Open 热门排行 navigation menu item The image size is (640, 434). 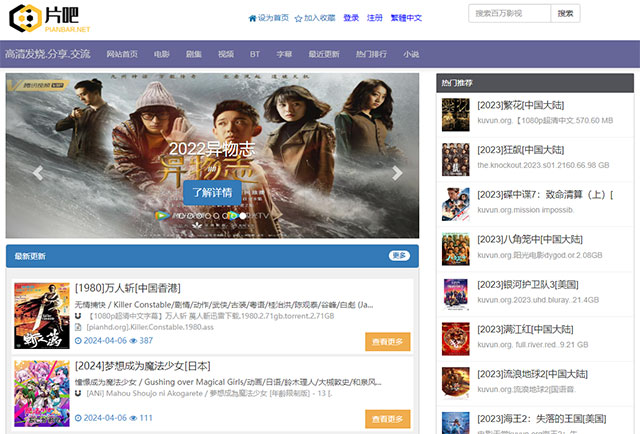coord(371,54)
